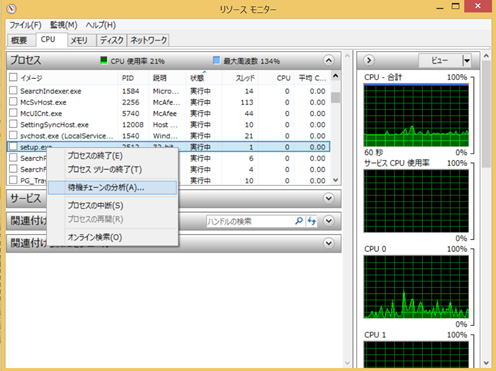The height and width of the screenshot is (371, 496).
Task: Sort by the PID column header
Action: click(128, 78)
